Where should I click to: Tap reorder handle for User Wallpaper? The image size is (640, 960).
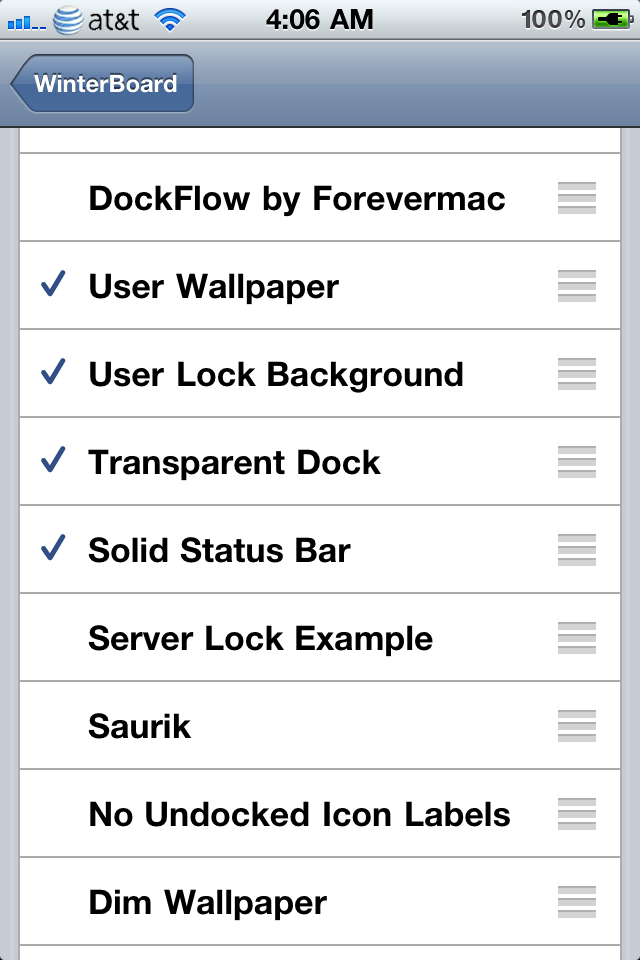[x=576, y=286]
